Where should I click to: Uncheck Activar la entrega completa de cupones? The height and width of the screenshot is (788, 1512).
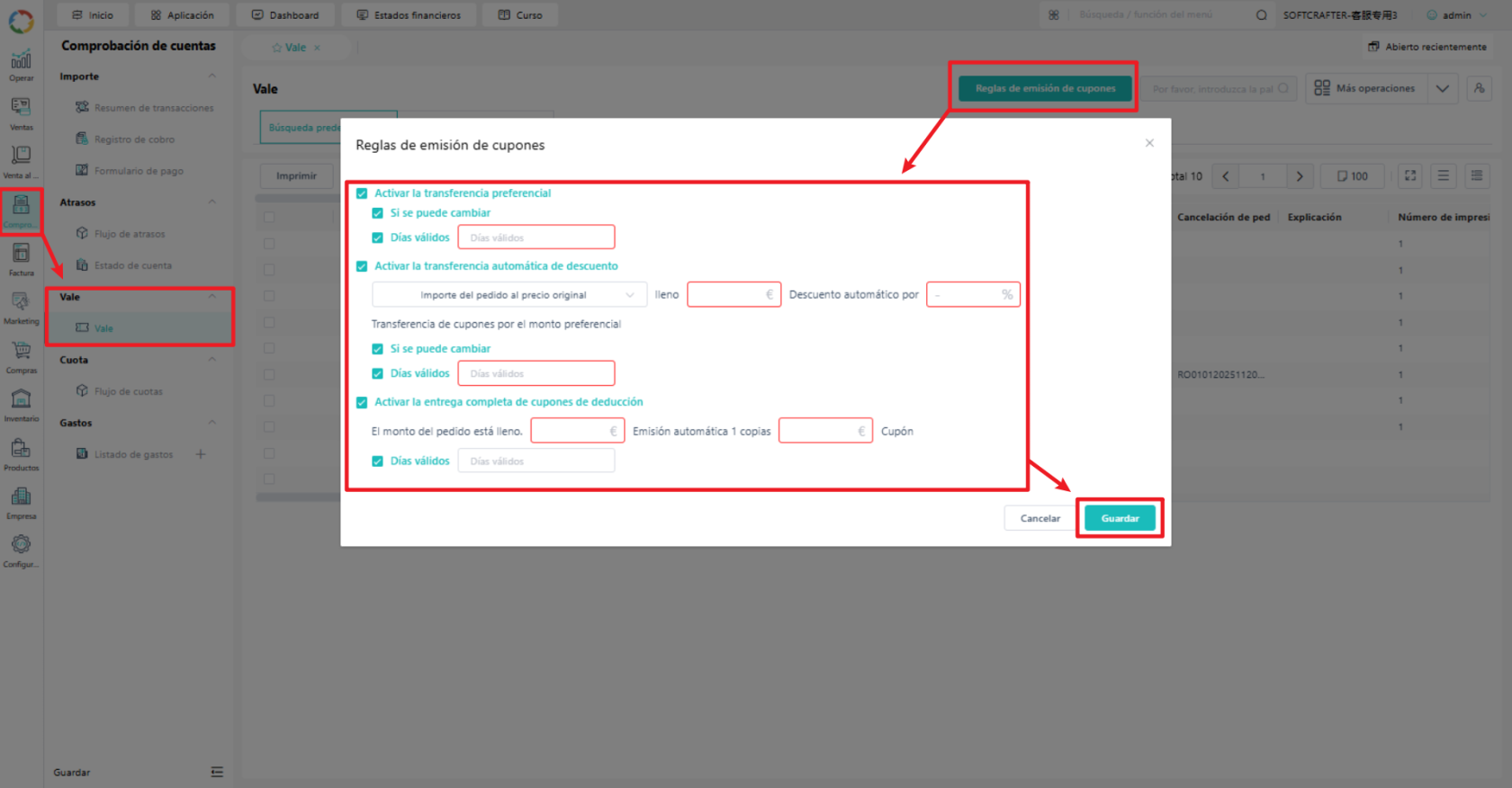tap(362, 402)
